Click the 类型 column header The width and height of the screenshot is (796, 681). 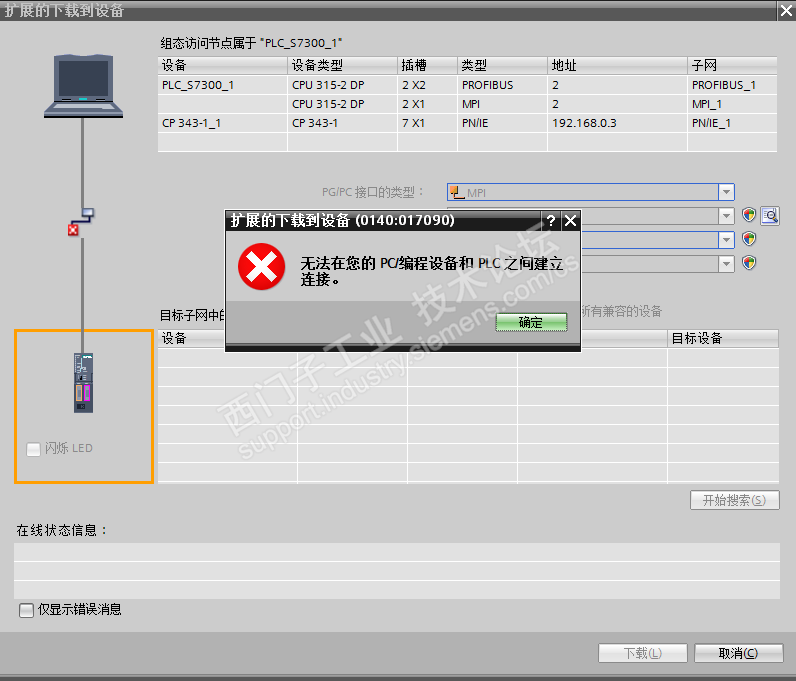(x=502, y=66)
